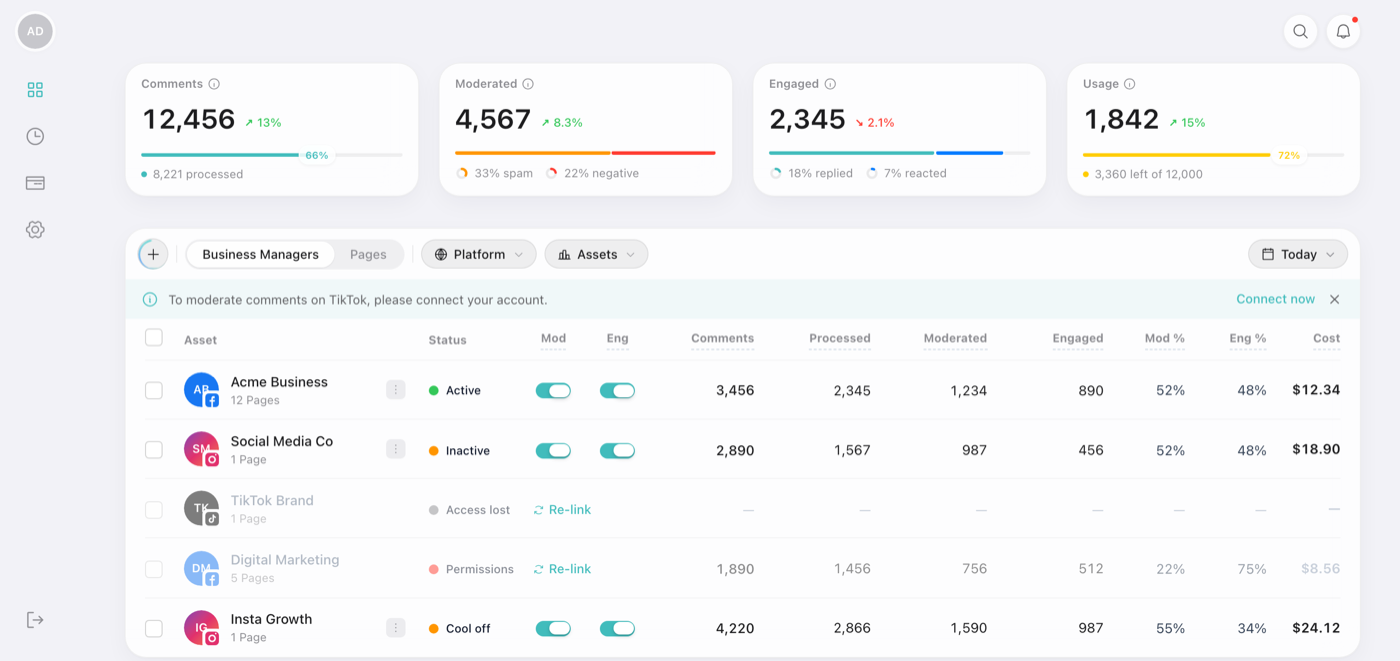Image resolution: width=1400 pixels, height=661 pixels.
Task: Open the notifications bell
Action: point(1343,31)
